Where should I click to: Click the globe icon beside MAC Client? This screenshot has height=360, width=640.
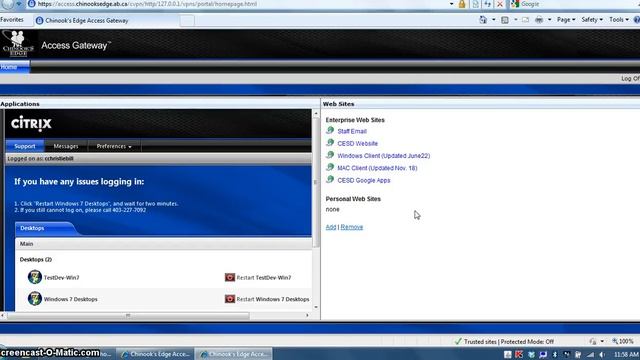330,167
